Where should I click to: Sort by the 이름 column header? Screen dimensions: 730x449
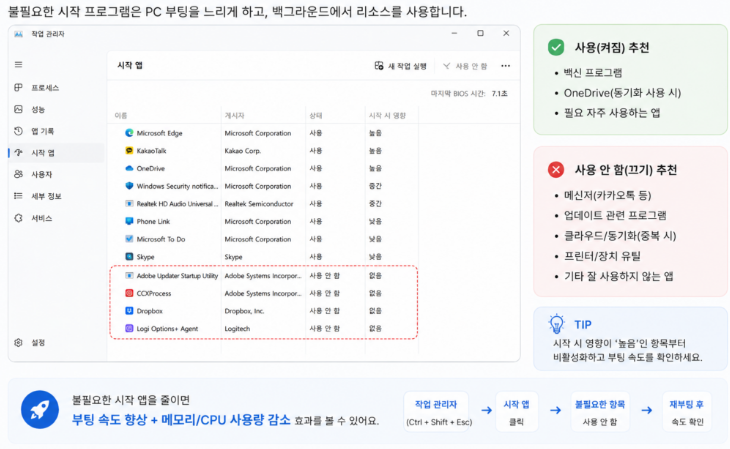(x=121, y=115)
